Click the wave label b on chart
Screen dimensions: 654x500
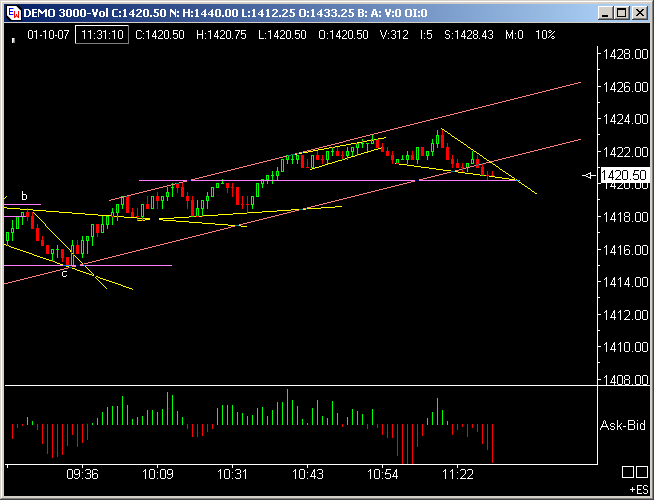(x=24, y=196)
